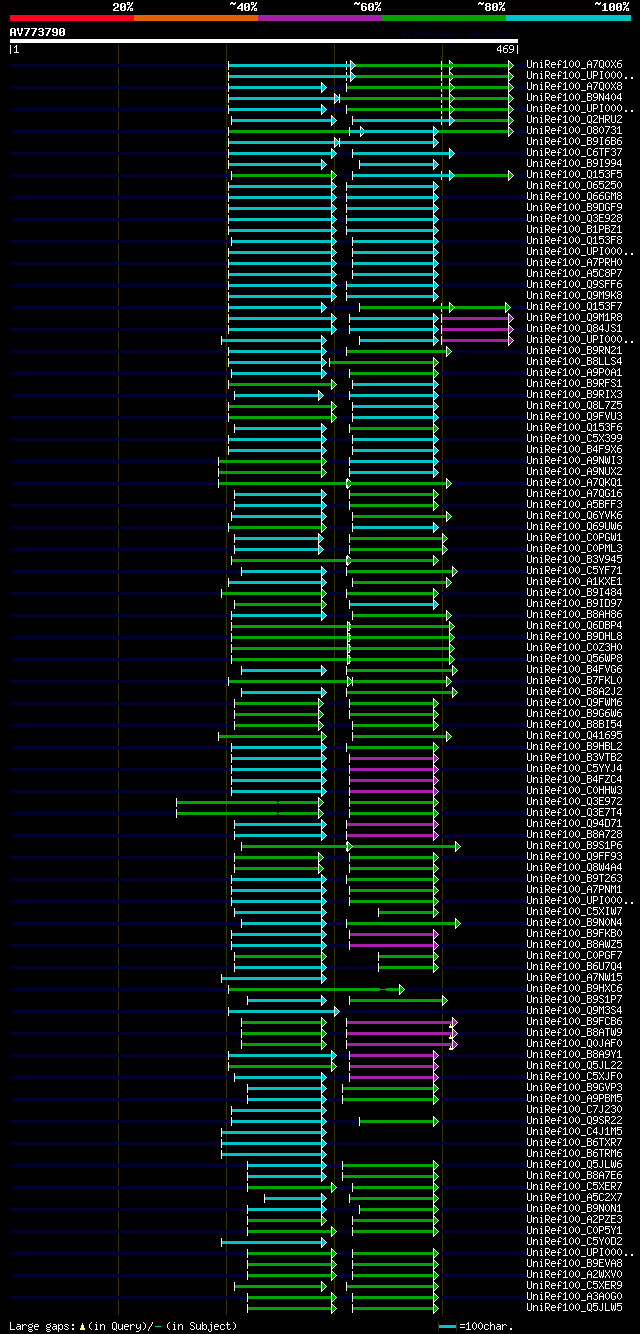The image size is (640, 1334).
Task: Select the UniRef100_A9P0A1 label
Action: 574,373
